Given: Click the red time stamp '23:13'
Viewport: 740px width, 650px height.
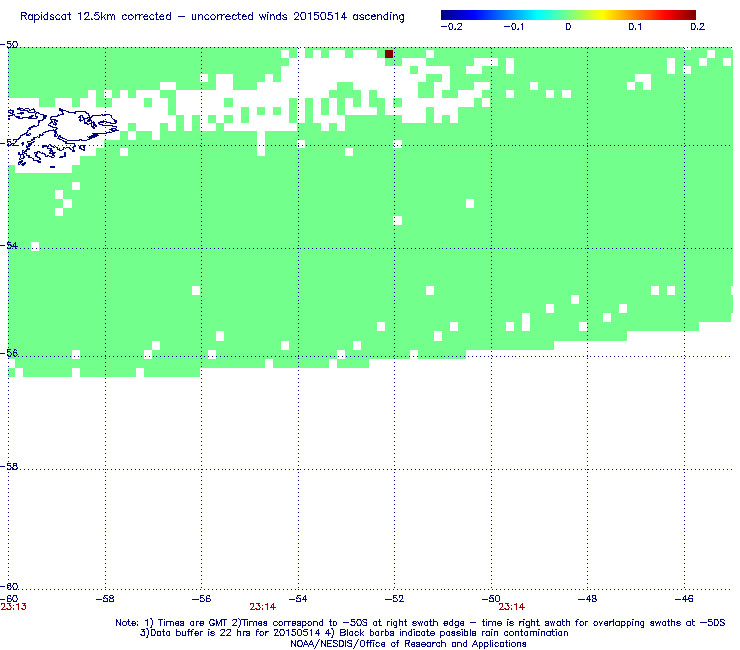Looking at the screenshot, I should tap(14, 607).
